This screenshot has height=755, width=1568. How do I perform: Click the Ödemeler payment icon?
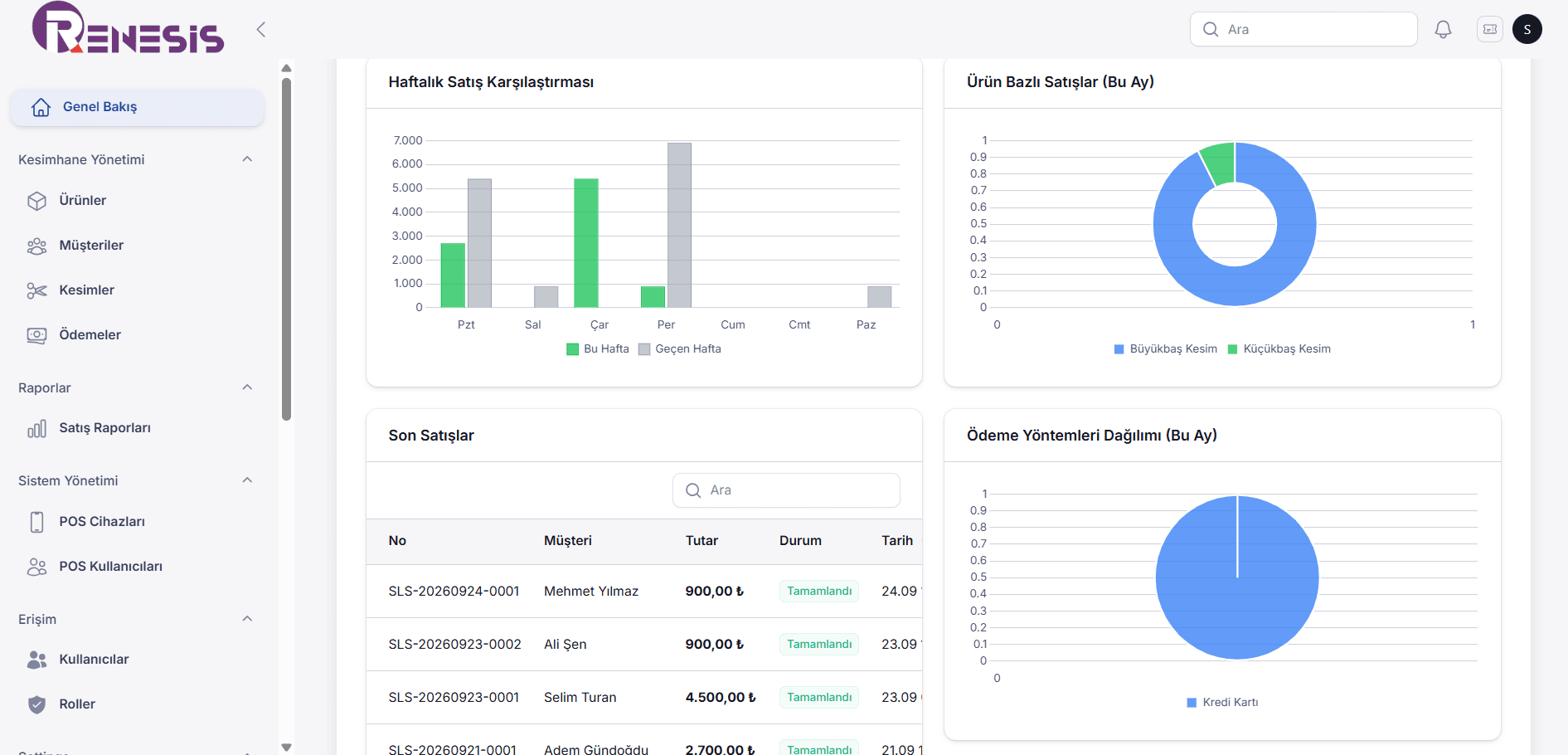tap(36, 335)
